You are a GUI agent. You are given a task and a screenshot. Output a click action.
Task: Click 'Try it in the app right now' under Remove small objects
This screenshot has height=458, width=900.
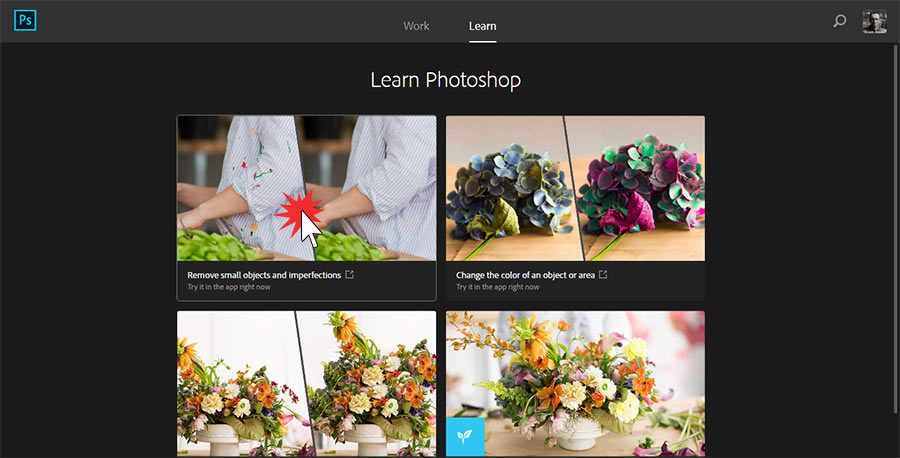pos(228,287)
